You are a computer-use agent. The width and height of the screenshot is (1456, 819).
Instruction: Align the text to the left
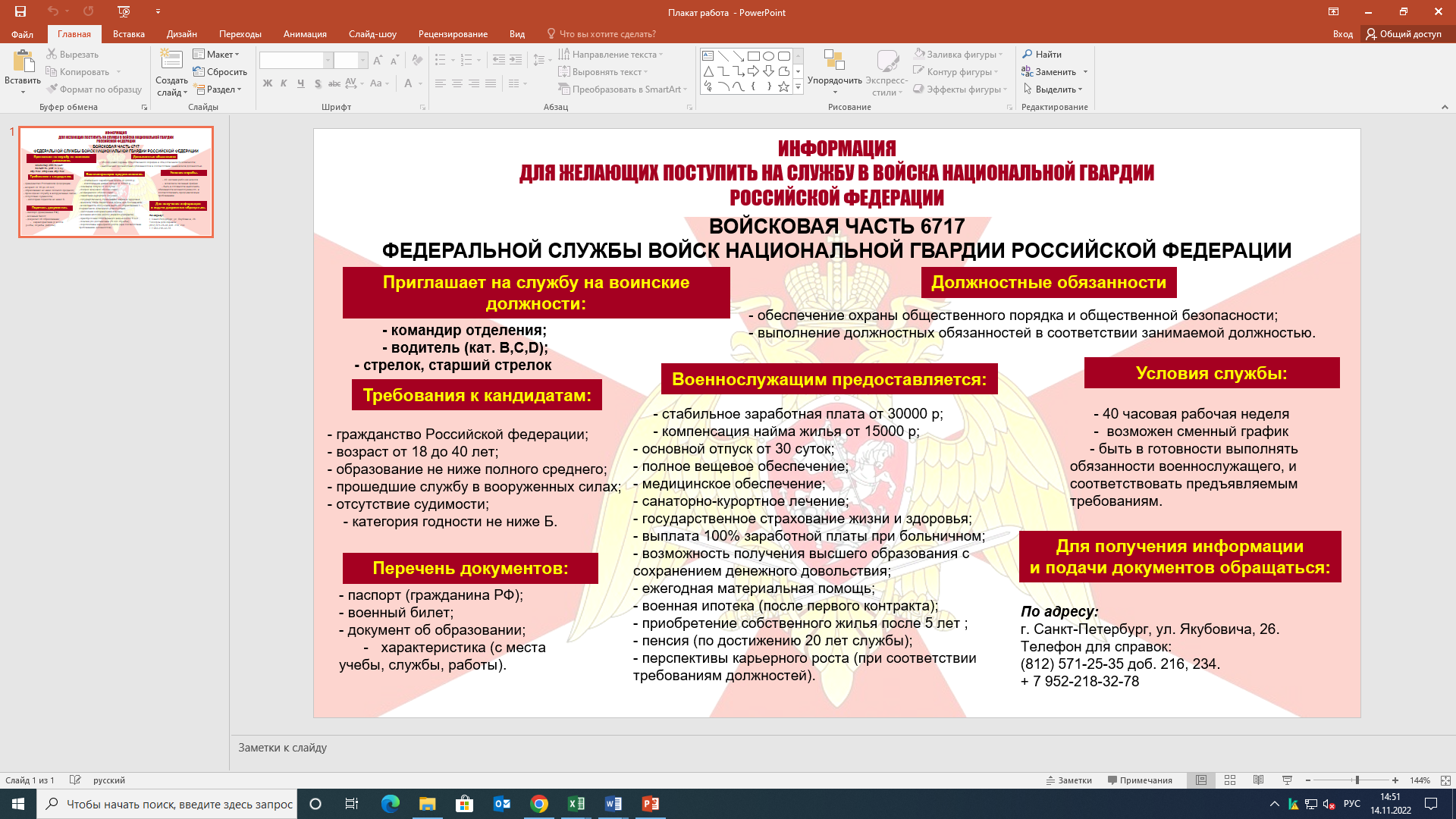tap(440, 83)
